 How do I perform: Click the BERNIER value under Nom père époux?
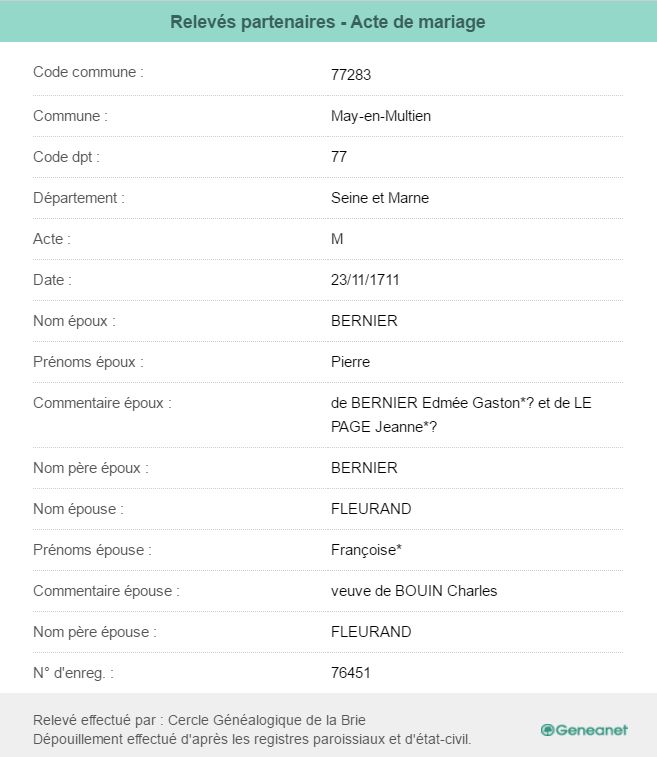point(364,468)
